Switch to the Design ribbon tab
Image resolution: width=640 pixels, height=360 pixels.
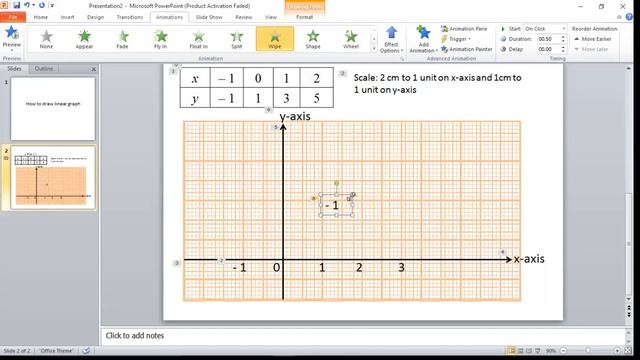[x=96, y=17]
